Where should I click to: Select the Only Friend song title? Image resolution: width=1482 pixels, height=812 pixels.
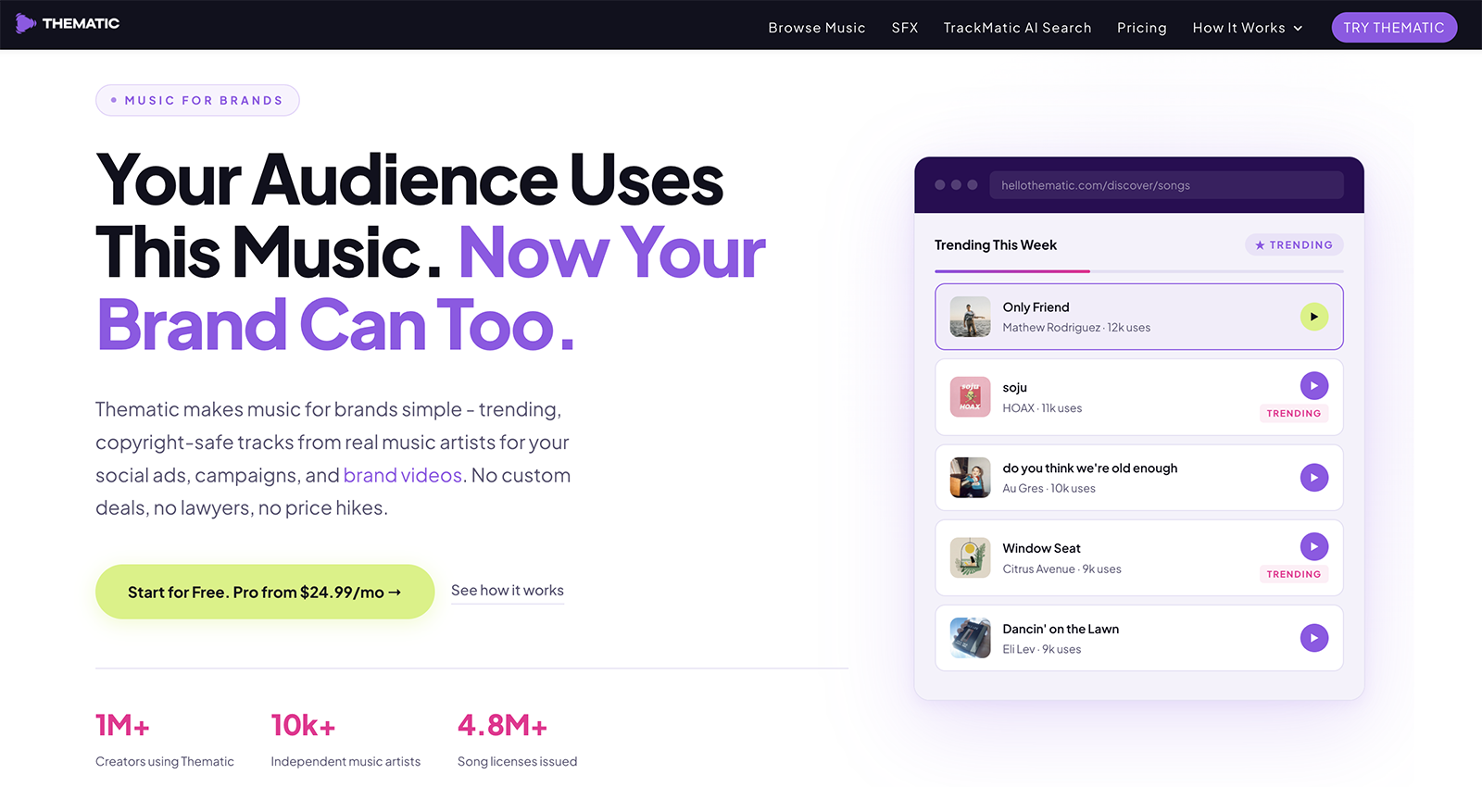1036,307
